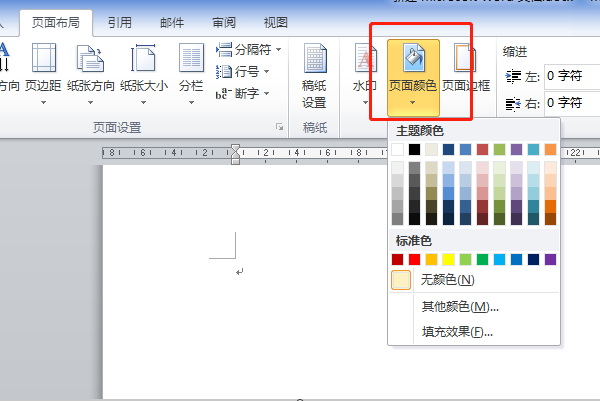Viewport: 600px width, 401px height.
Task: Select standard dark red swatch
Action: pos(398,259)
